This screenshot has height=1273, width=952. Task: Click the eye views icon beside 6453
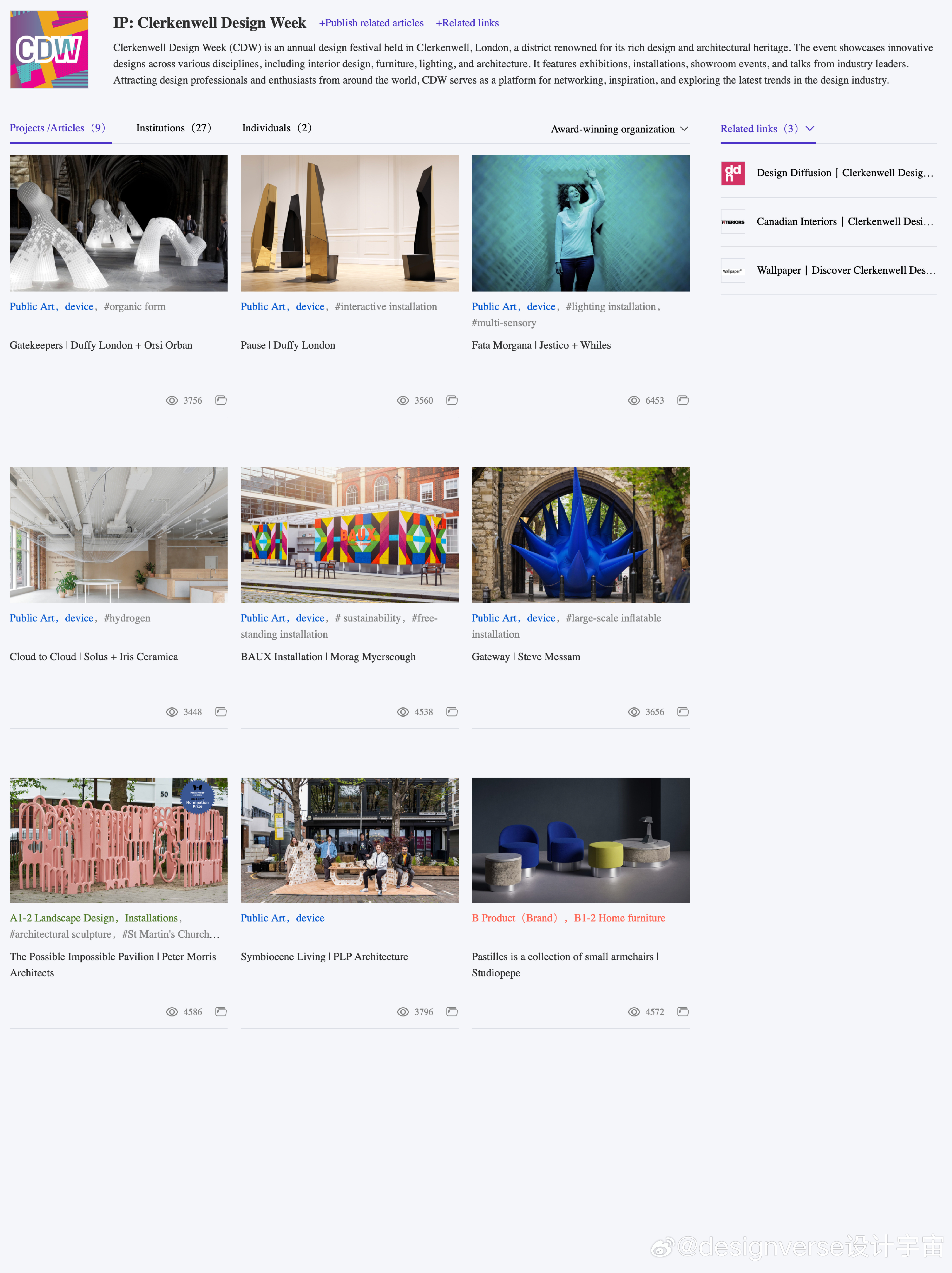[634, 400]
